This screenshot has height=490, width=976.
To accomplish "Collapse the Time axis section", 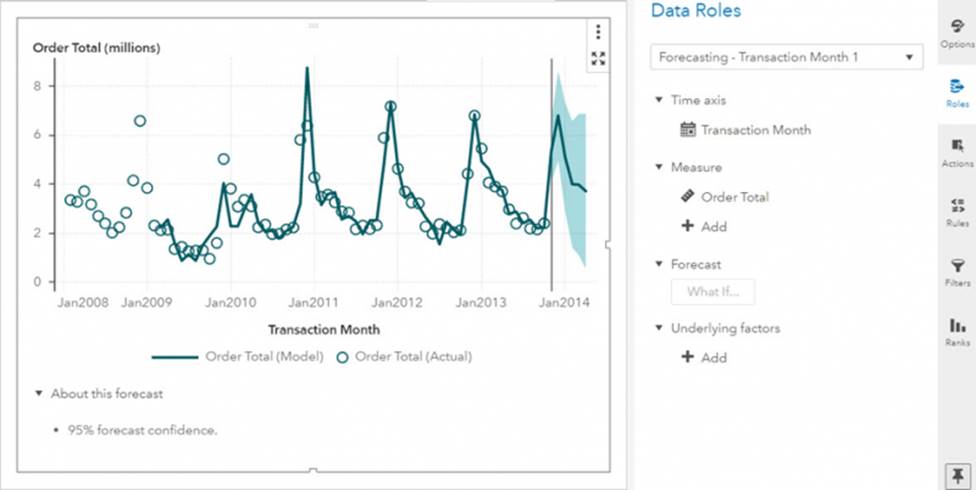I will click(x=659, y=100).
